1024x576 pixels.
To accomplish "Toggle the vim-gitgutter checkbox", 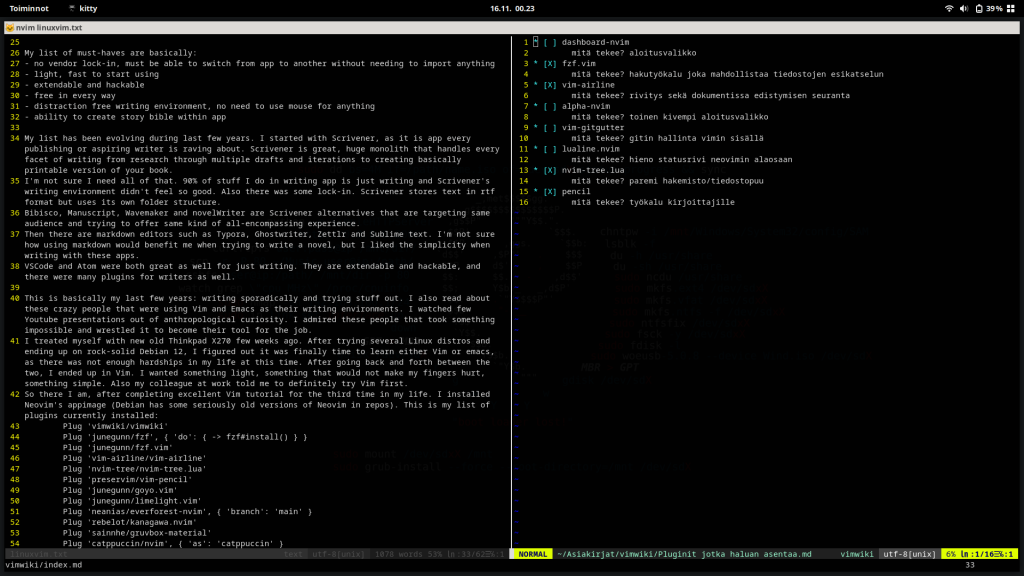I will tap(550, 128).
